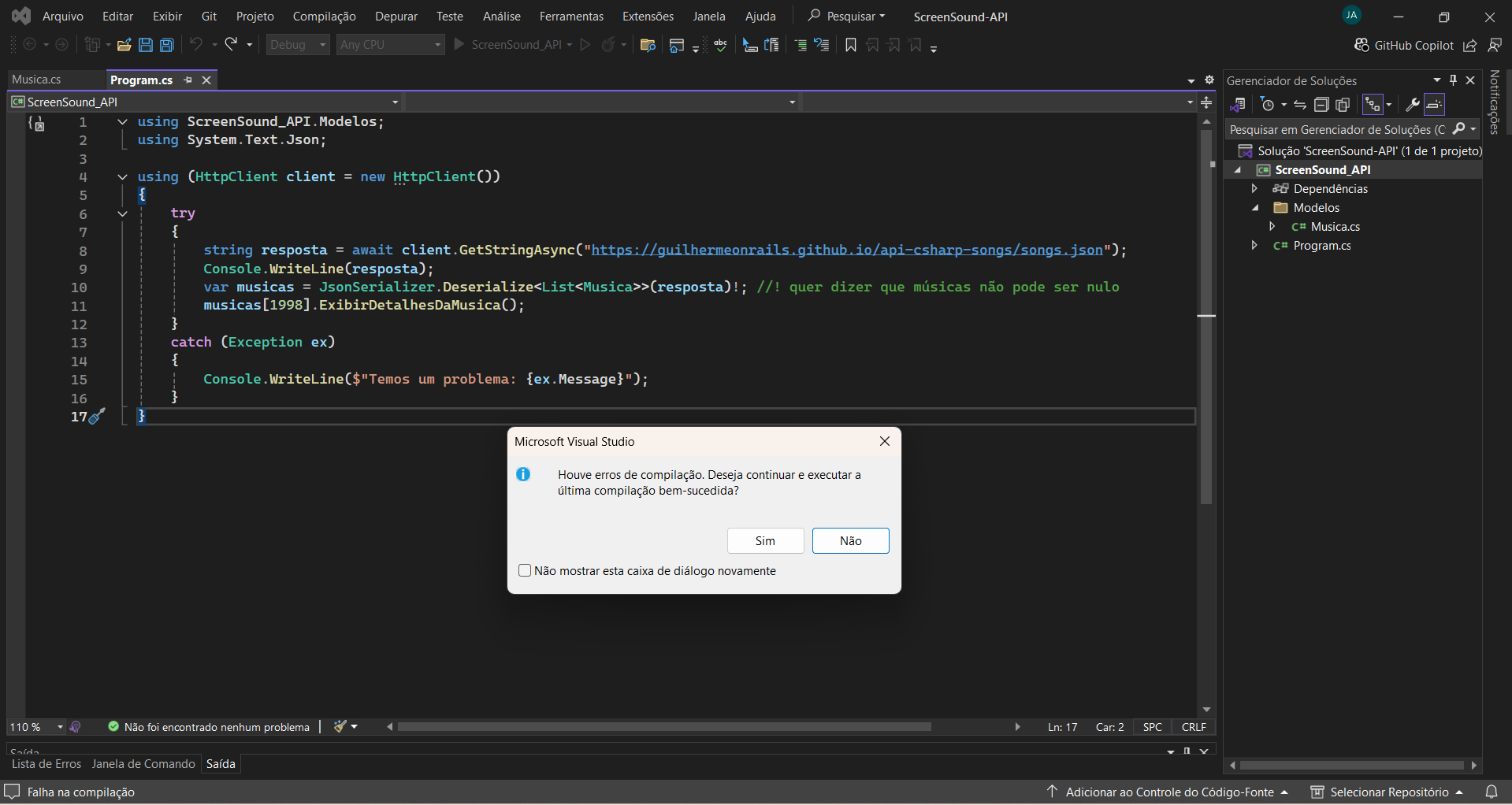Screen dimensions: 1512x805
Task: Click 'Não foi encontrado nenhum problema' status indicator
Action: click(x=209, y=727)
